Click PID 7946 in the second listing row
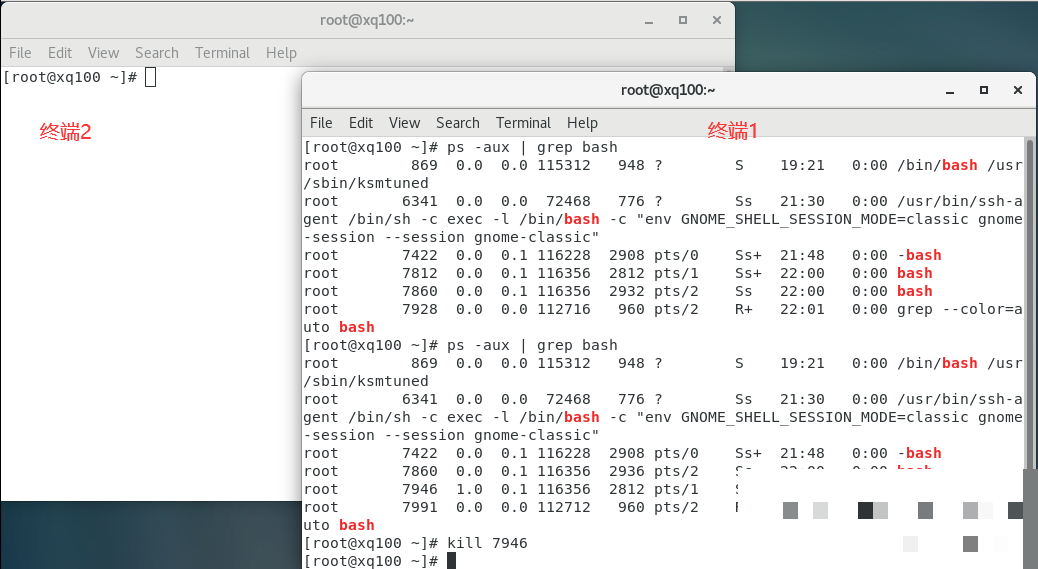The height and width of the screenshot is (569, 1038). [x=420, y=489]
